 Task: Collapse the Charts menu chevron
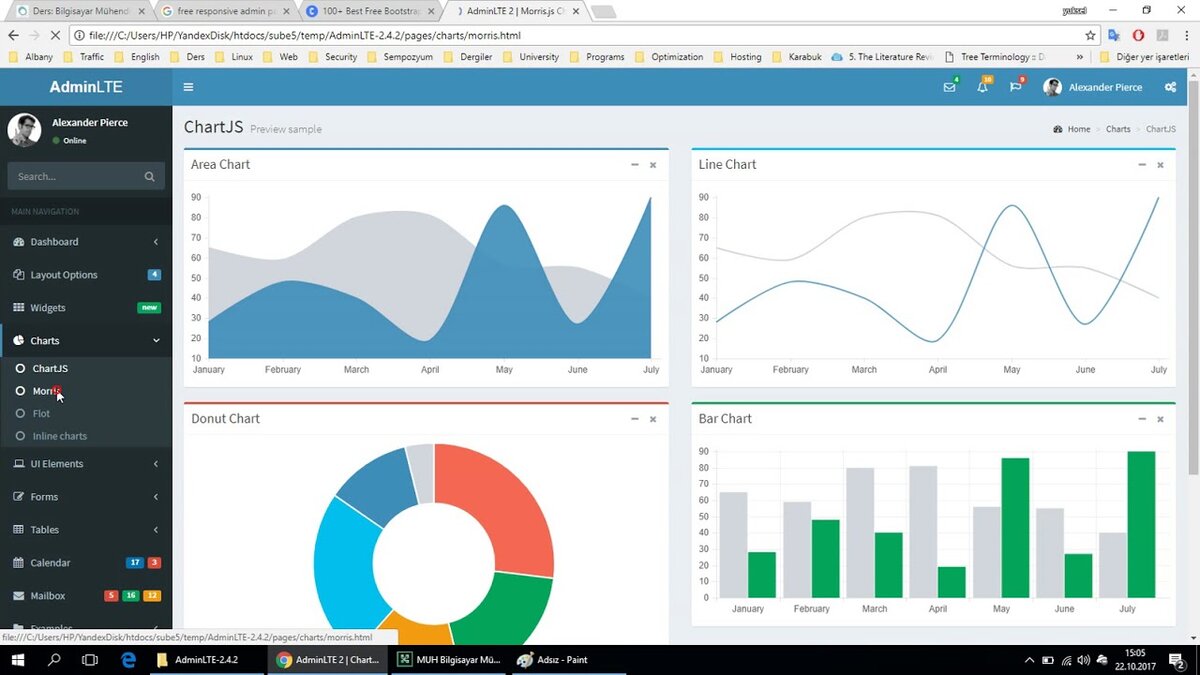coord(156,341)
